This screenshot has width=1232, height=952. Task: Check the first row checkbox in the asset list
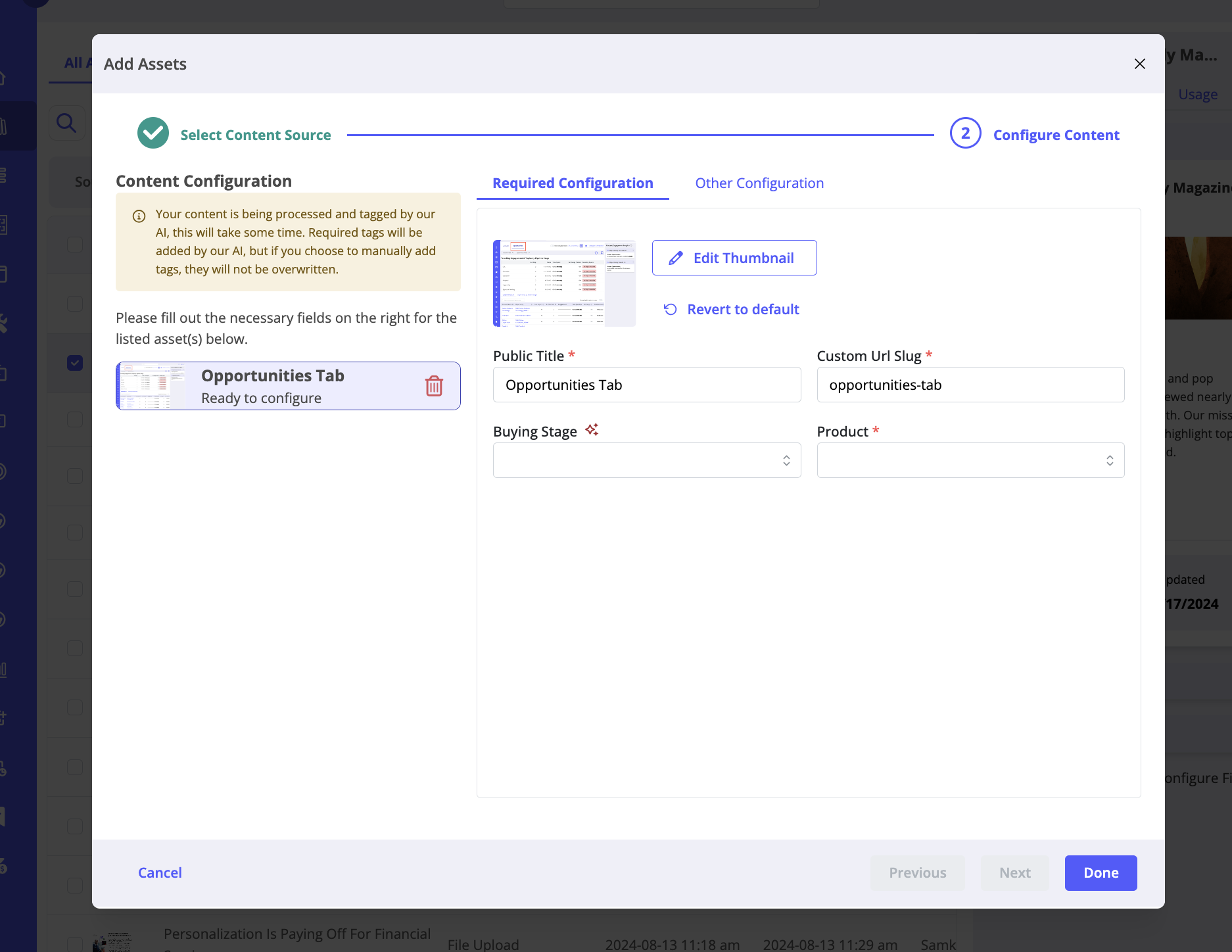[74, 244]
